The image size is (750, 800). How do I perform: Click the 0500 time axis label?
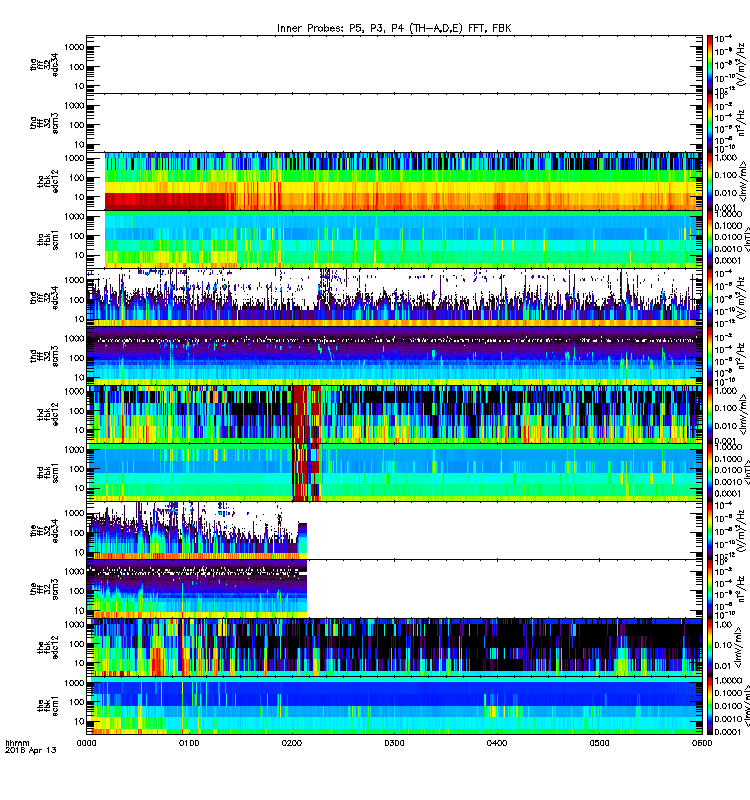tap(599, 743)
